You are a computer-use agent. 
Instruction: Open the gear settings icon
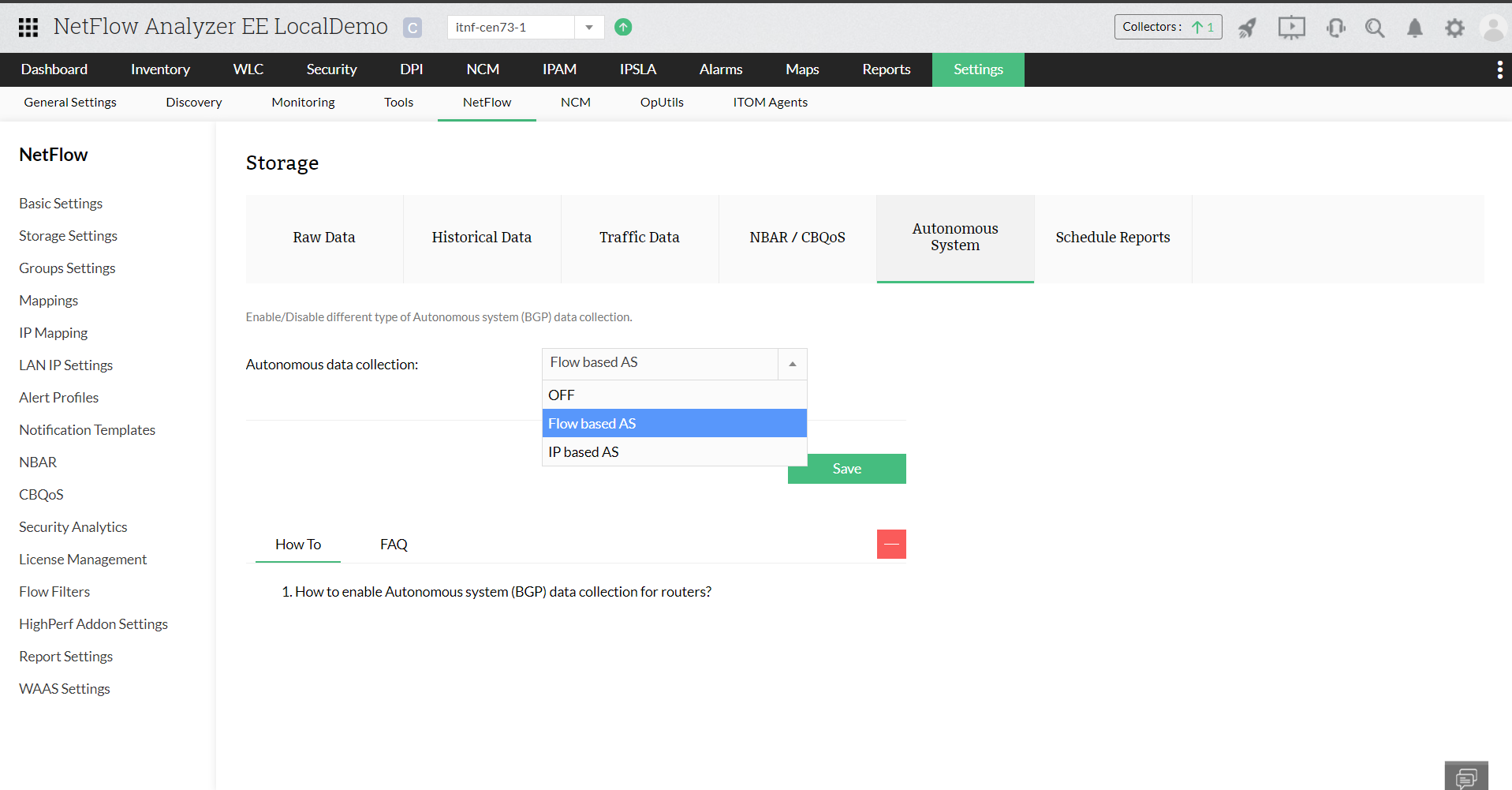[x=1454, y=28]
